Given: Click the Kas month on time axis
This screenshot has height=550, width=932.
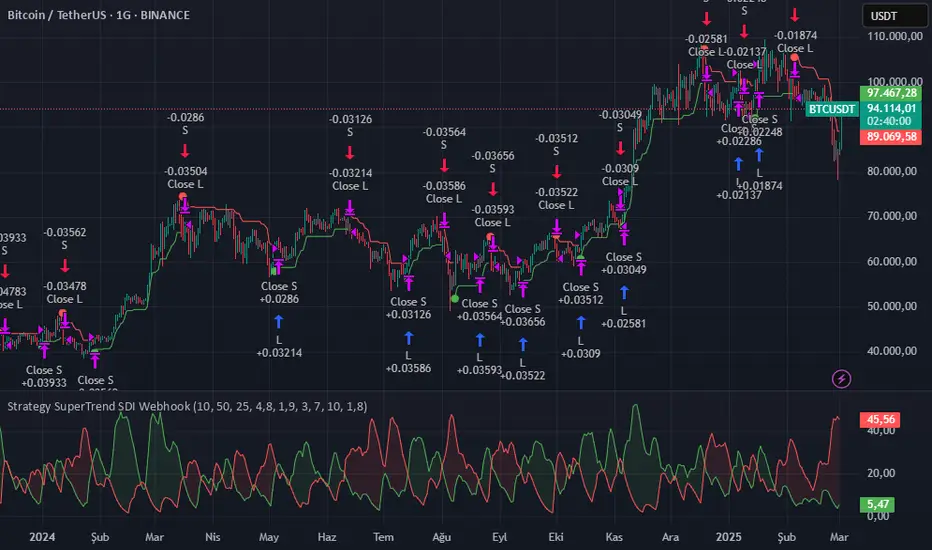Looking at the screenshot, I should pos(614,537).
